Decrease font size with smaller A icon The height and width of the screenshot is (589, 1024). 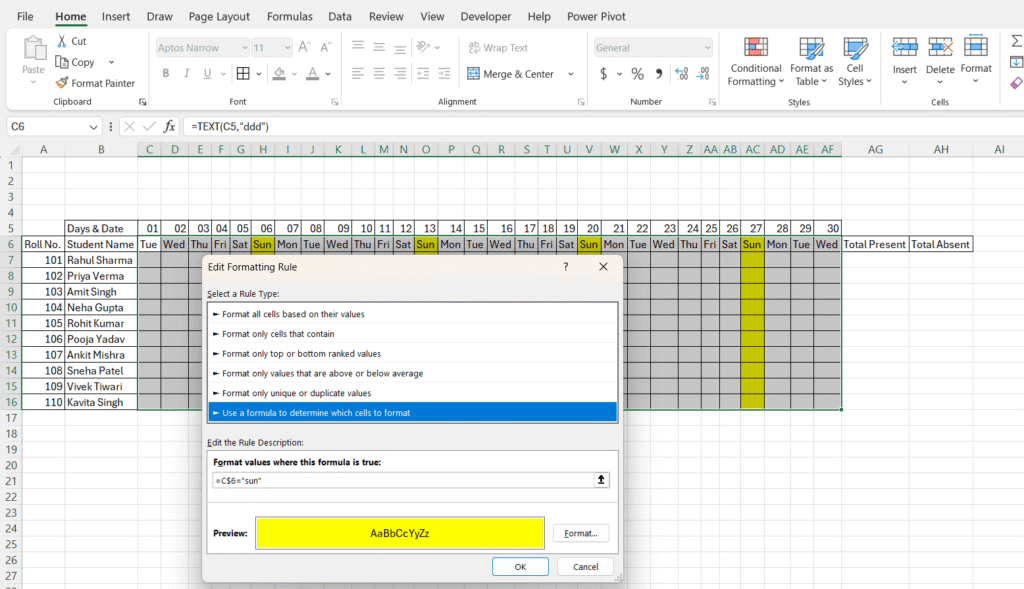point(325,47)
